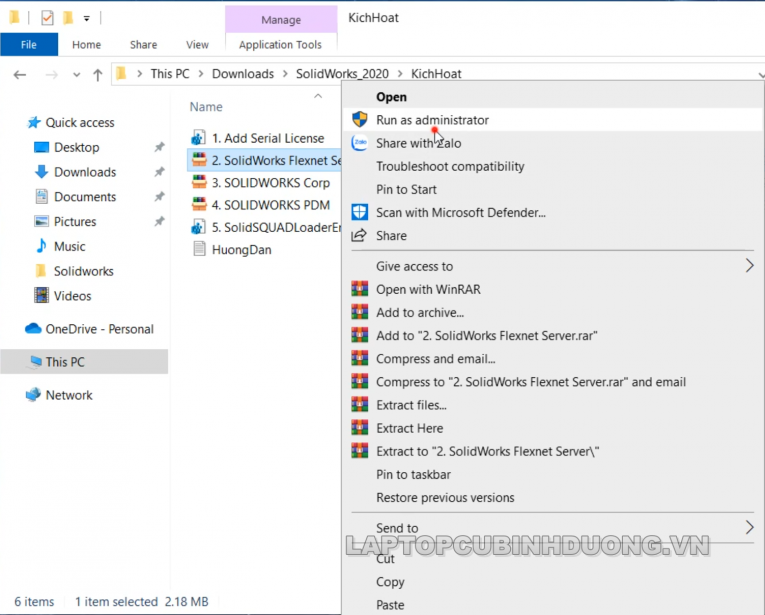Click icon of 3. SOLIDWORKS Corp file
Screen dimensions: 765x615
tap(199, 182)
